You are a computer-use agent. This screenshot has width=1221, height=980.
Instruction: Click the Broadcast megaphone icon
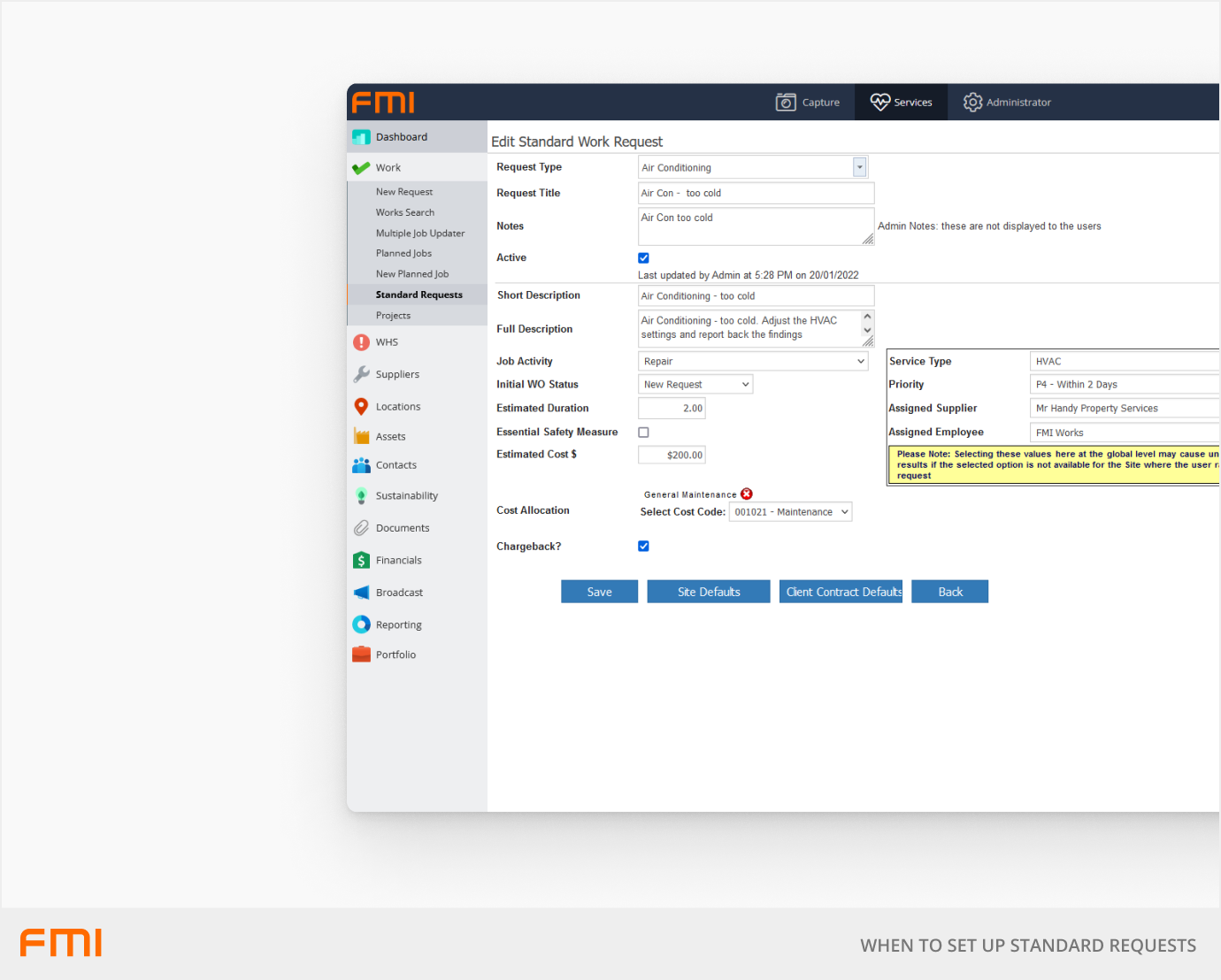point(361,593)
